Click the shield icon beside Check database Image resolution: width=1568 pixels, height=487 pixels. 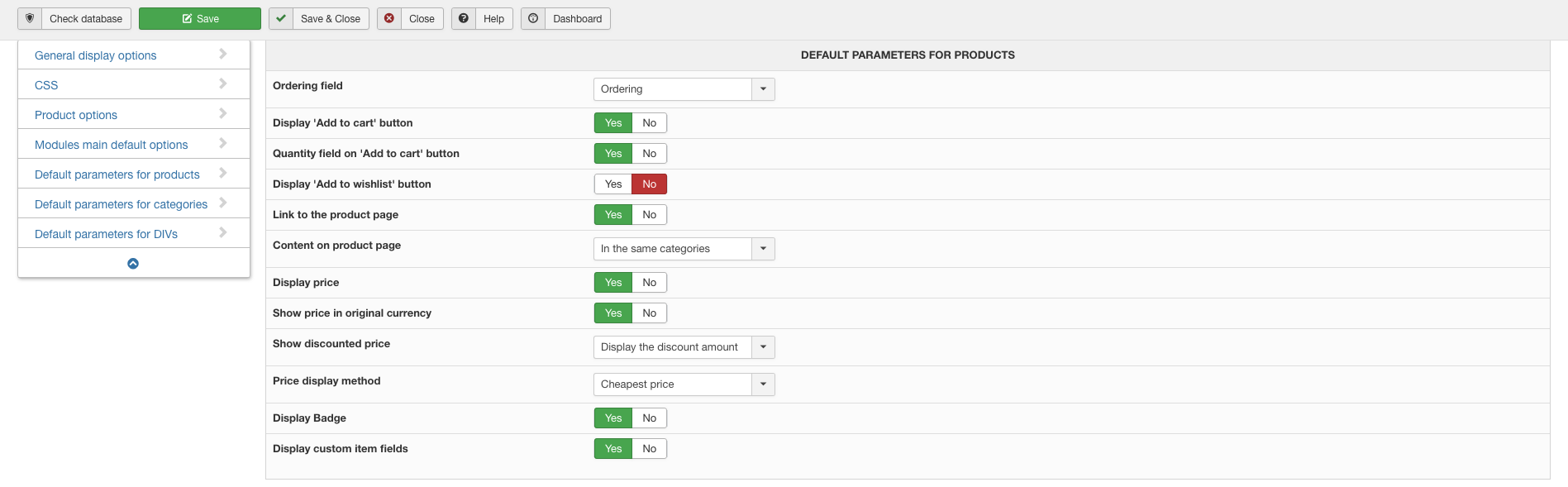pyautogui.click(x=30, y=18)
